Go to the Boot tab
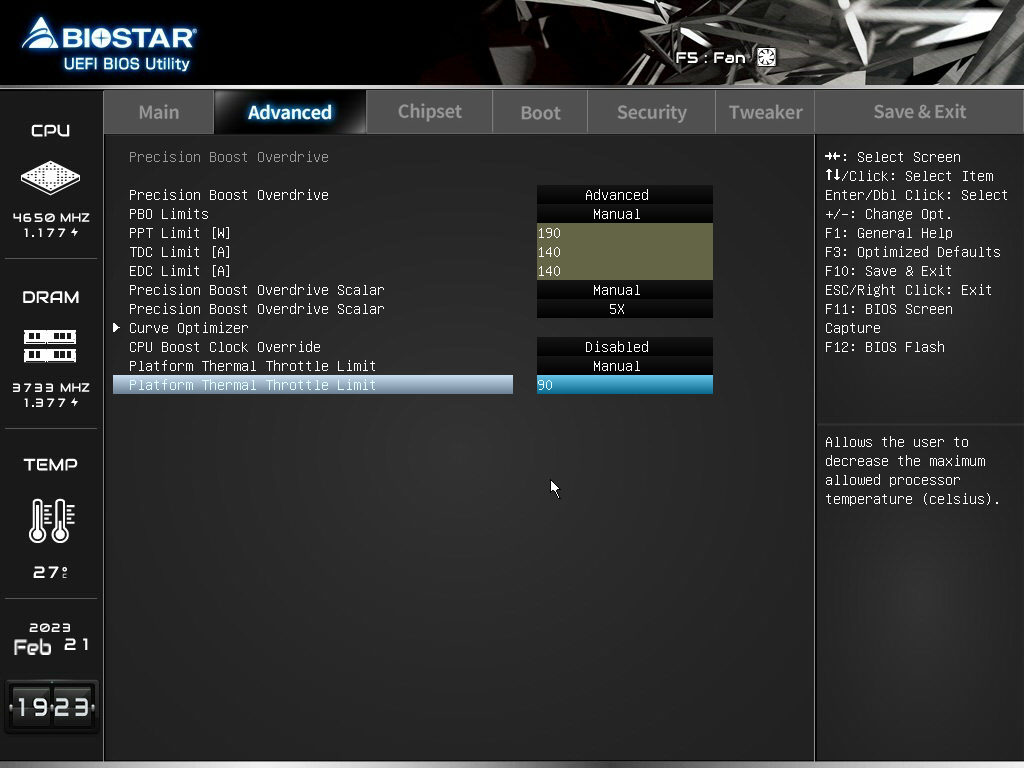 (x=540, y=112)
